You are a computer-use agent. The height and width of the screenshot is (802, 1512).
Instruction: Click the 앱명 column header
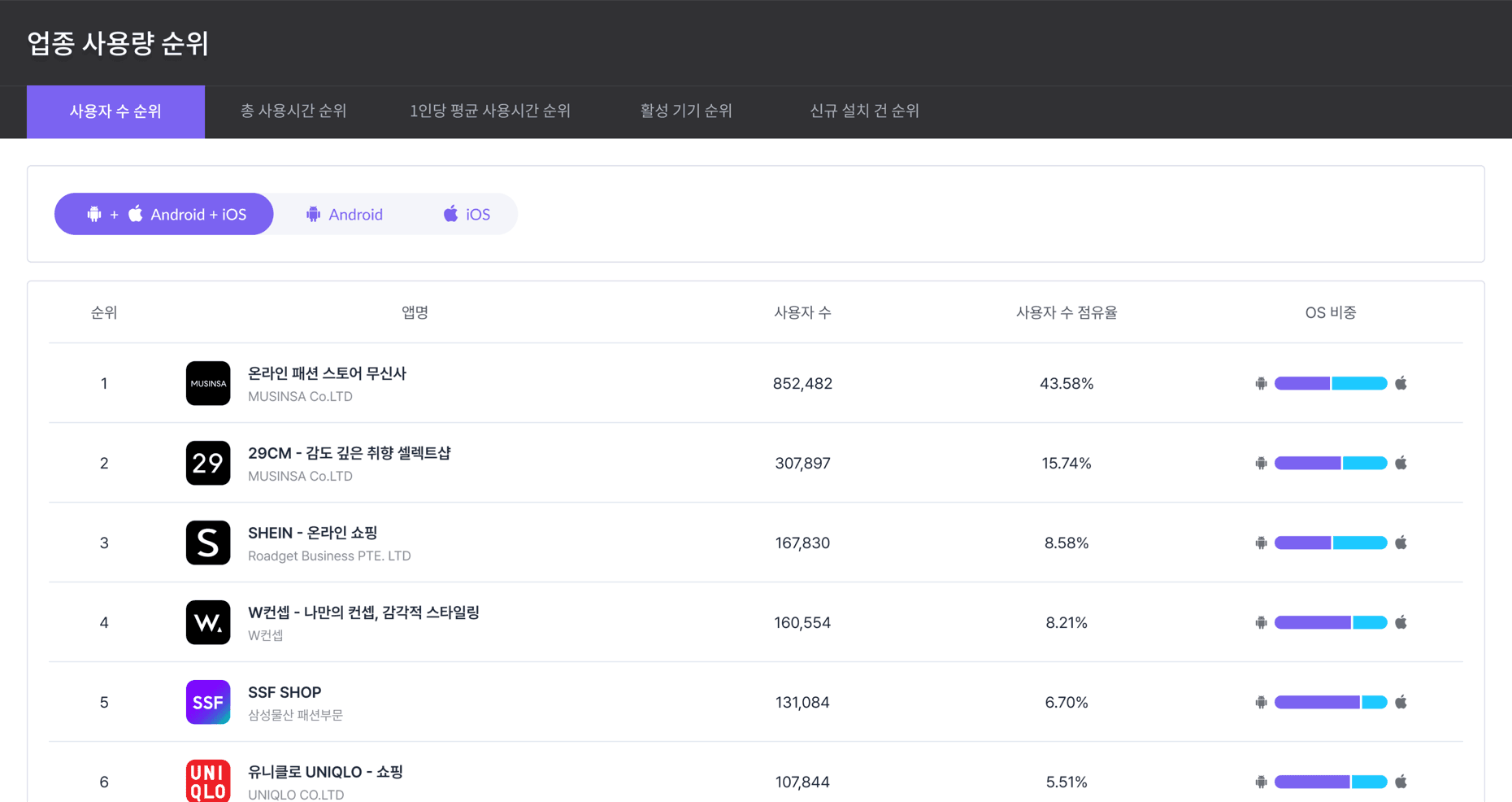click(x=415, y=312)
